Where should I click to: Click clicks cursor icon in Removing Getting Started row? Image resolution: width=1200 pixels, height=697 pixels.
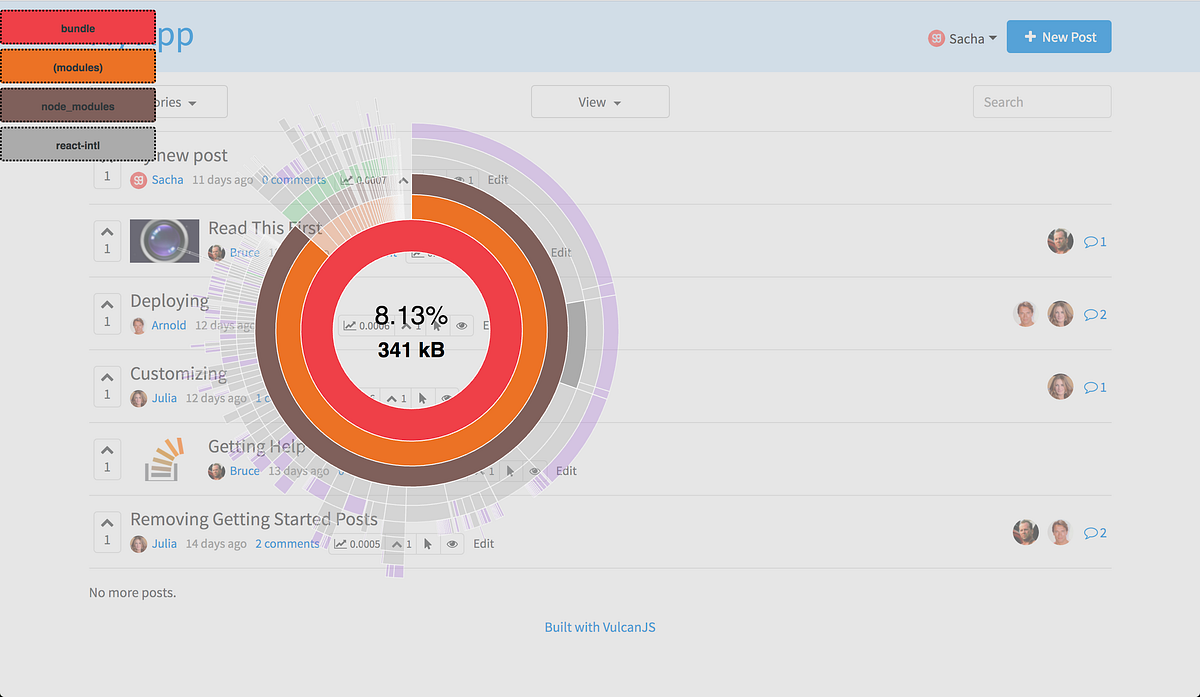(x=428, y=544)
